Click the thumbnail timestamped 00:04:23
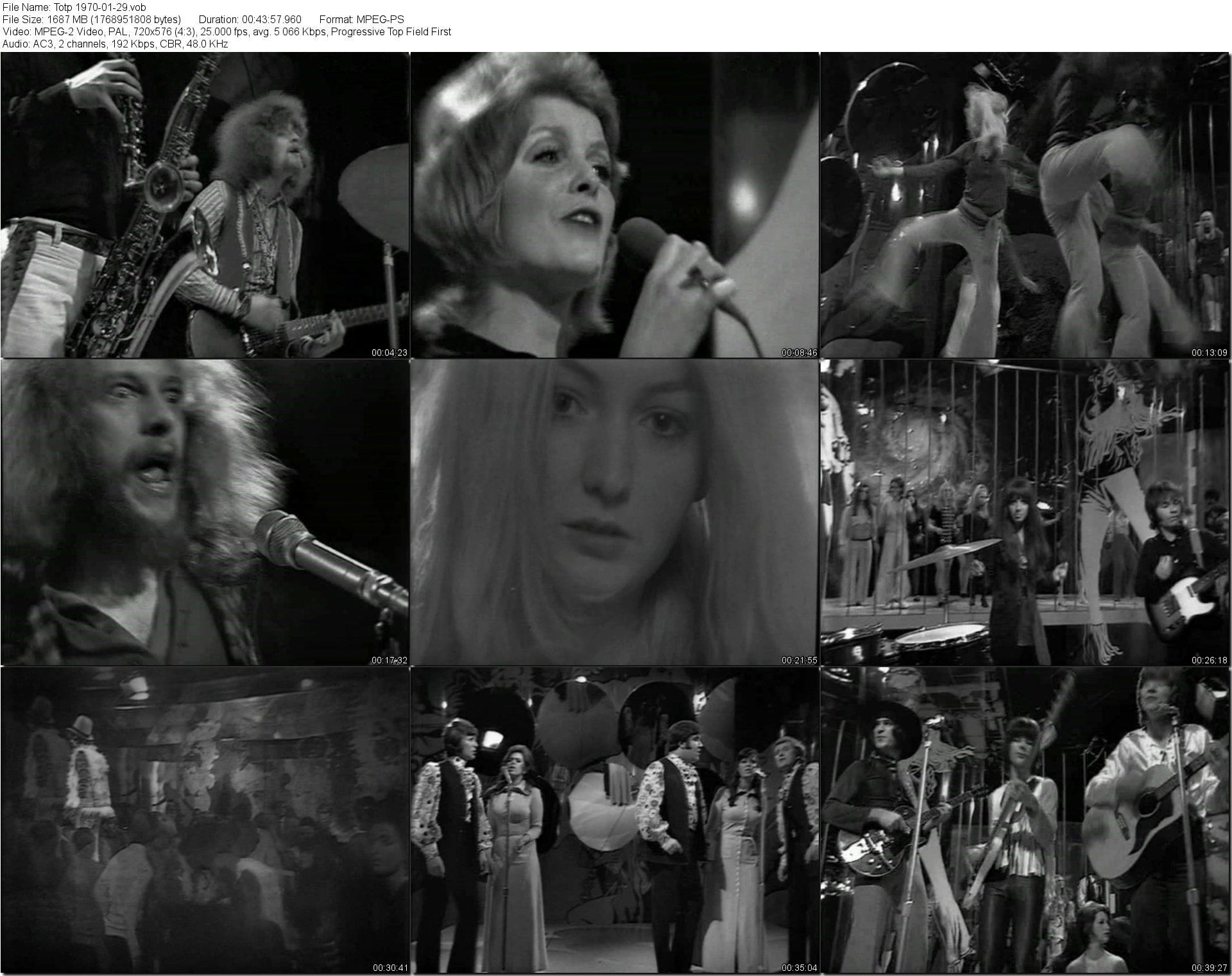Screen dimensions: 1232x976 [205, 204]
